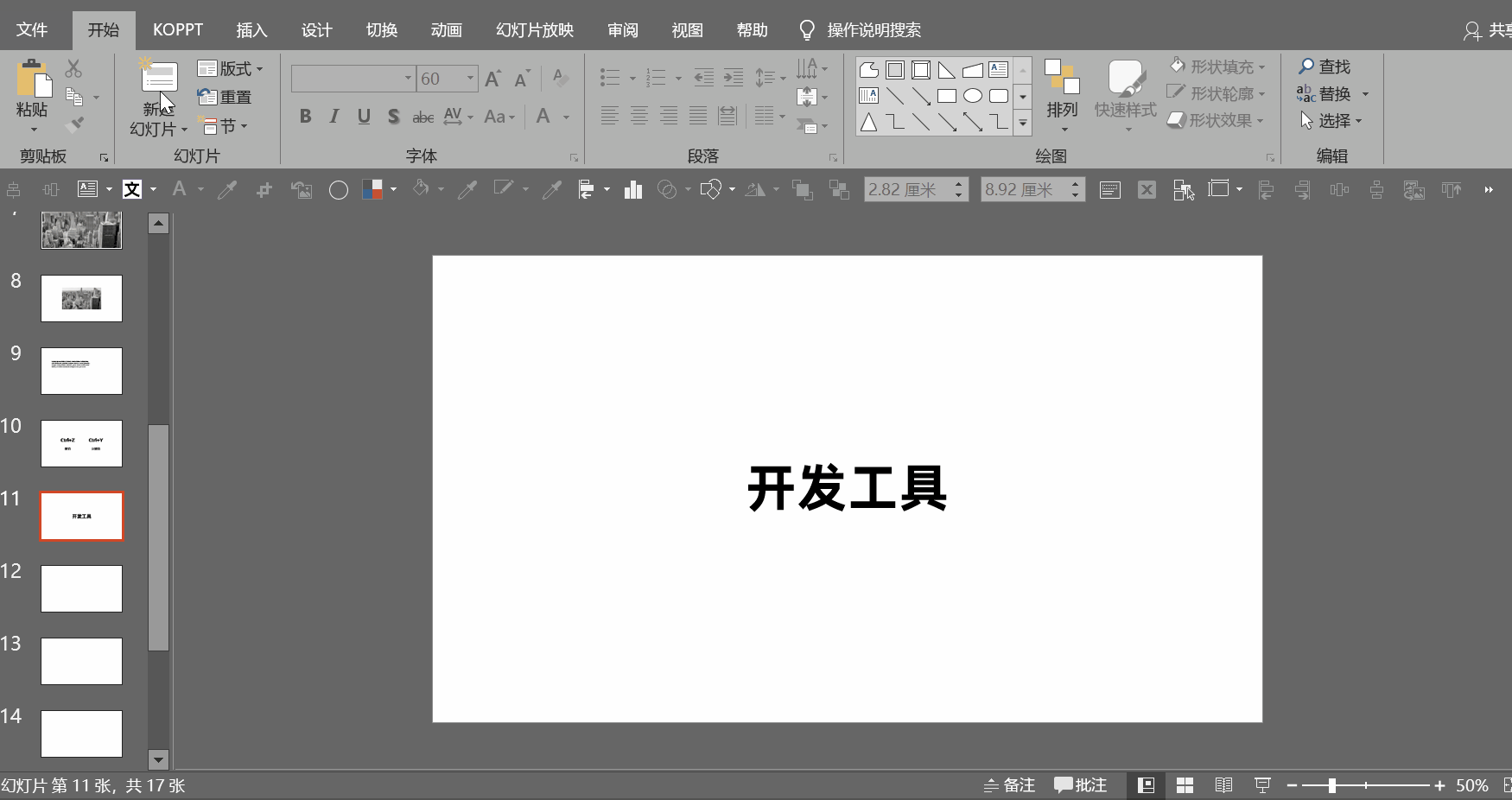The image size is (1512, 800).
Task: Switch to the KOPPT tab
Action: (178, 30)
